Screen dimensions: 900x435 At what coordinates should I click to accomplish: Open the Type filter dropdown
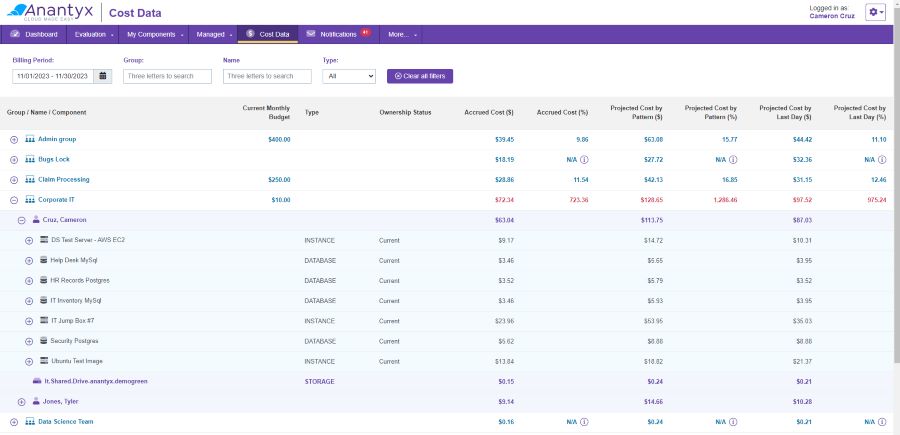(349, 76)
